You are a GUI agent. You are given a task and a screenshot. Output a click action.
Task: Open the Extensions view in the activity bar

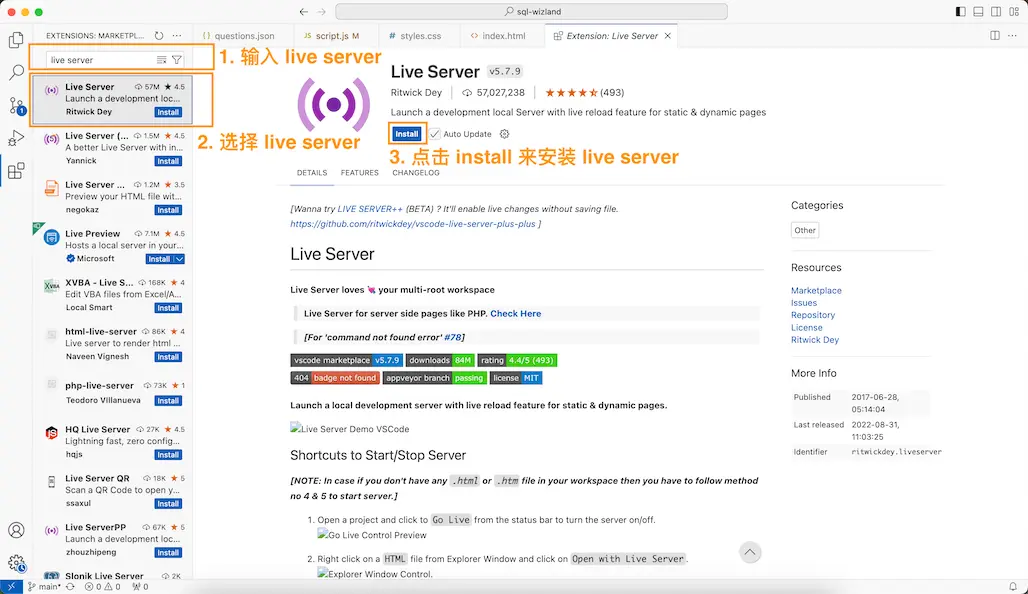15,170
